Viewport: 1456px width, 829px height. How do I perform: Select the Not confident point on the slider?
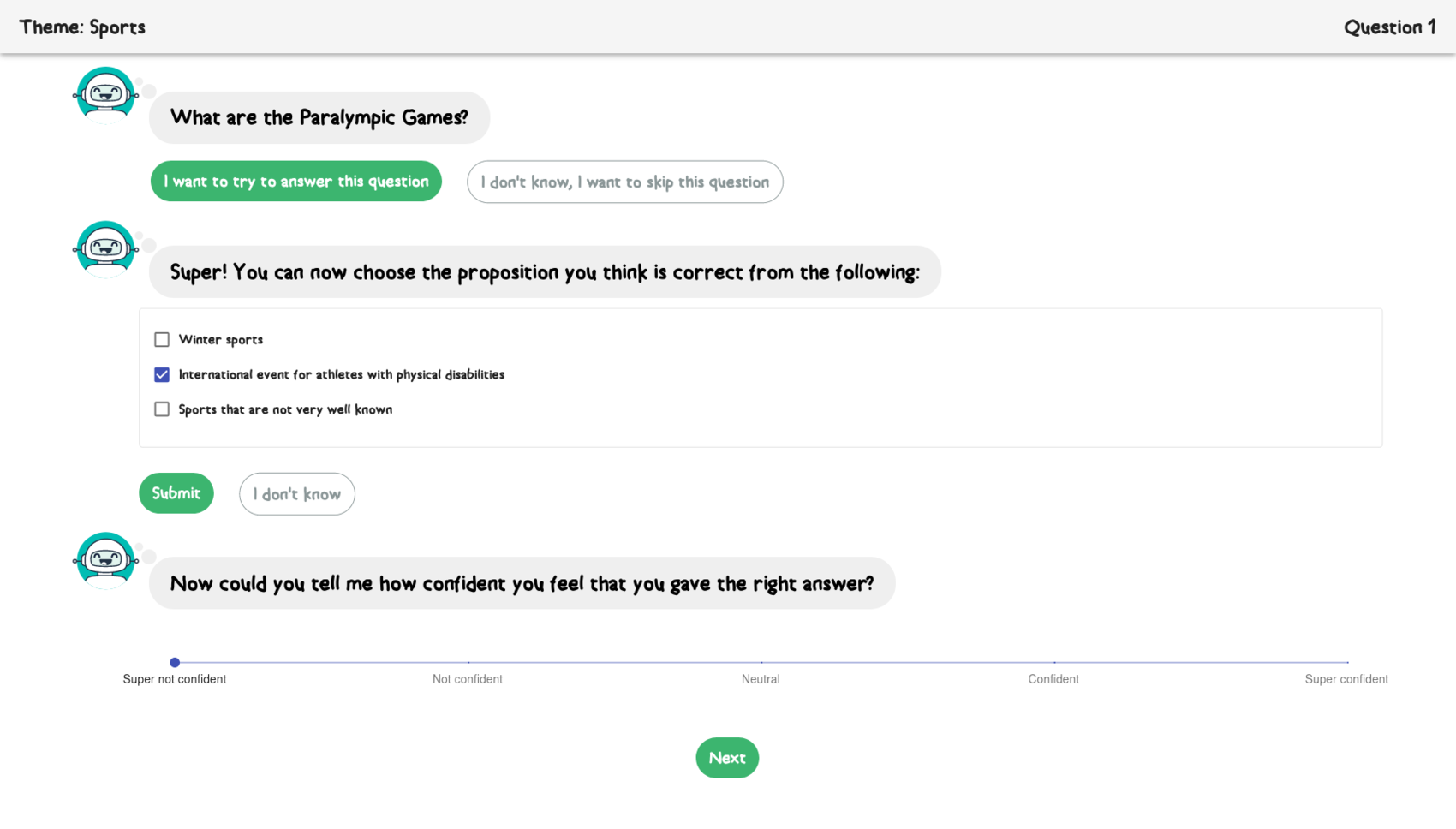[468, 662]
